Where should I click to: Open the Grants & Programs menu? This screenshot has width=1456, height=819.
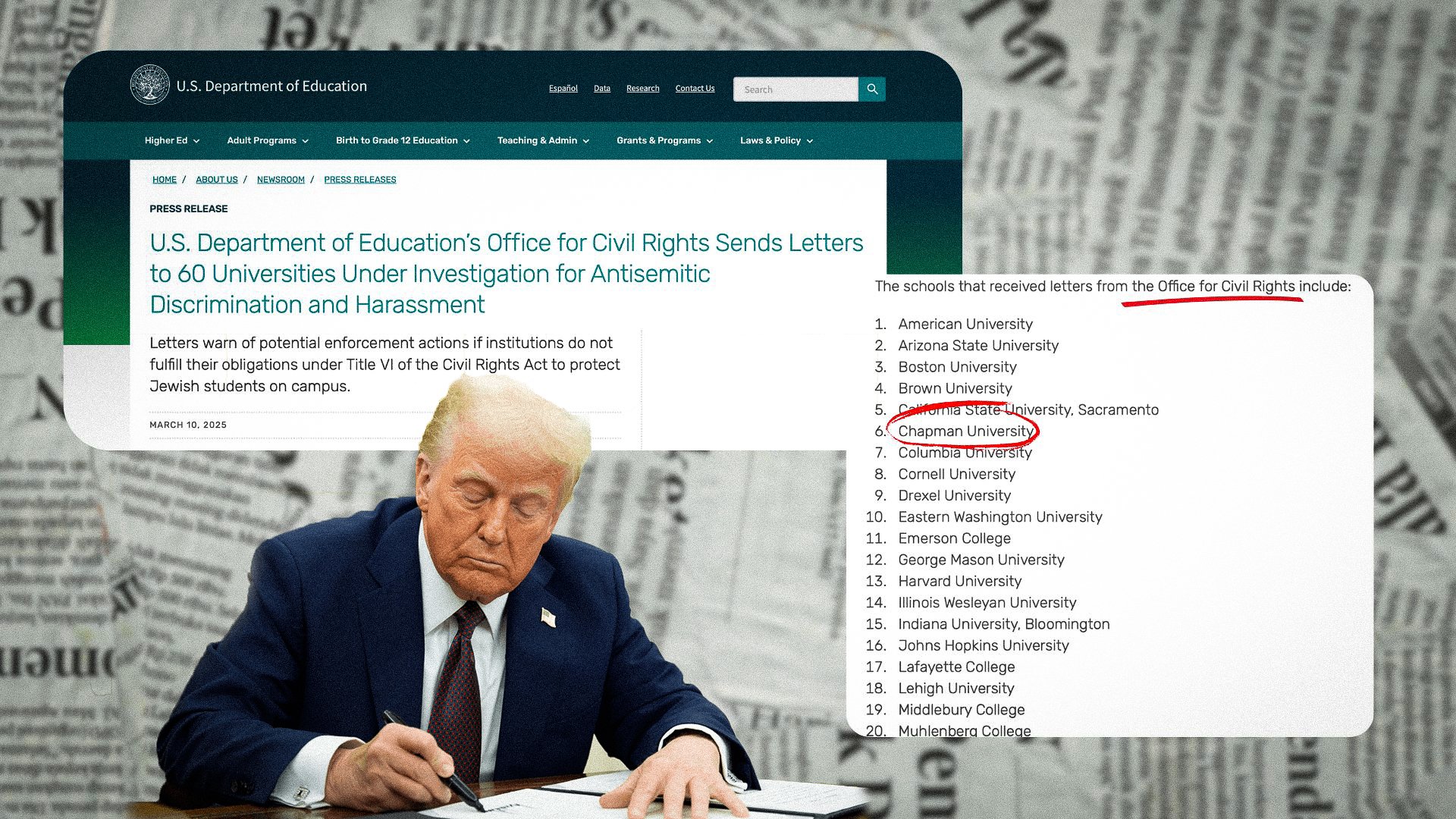(x=664, y=140)
